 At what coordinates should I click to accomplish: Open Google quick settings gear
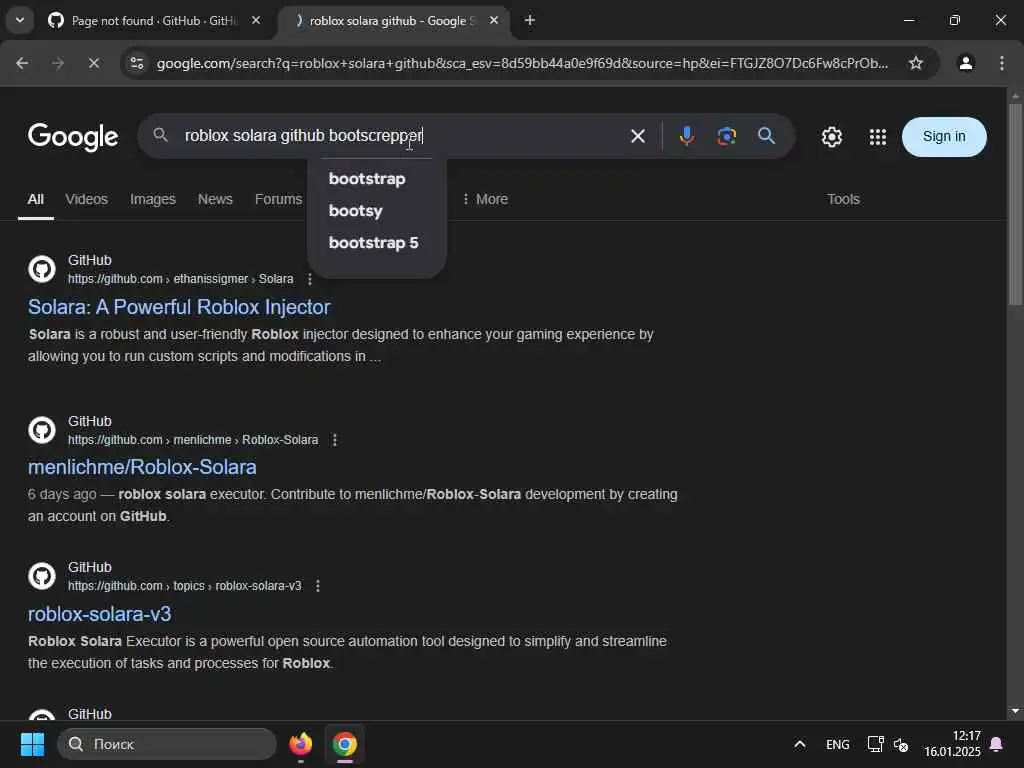pos(831,136)
